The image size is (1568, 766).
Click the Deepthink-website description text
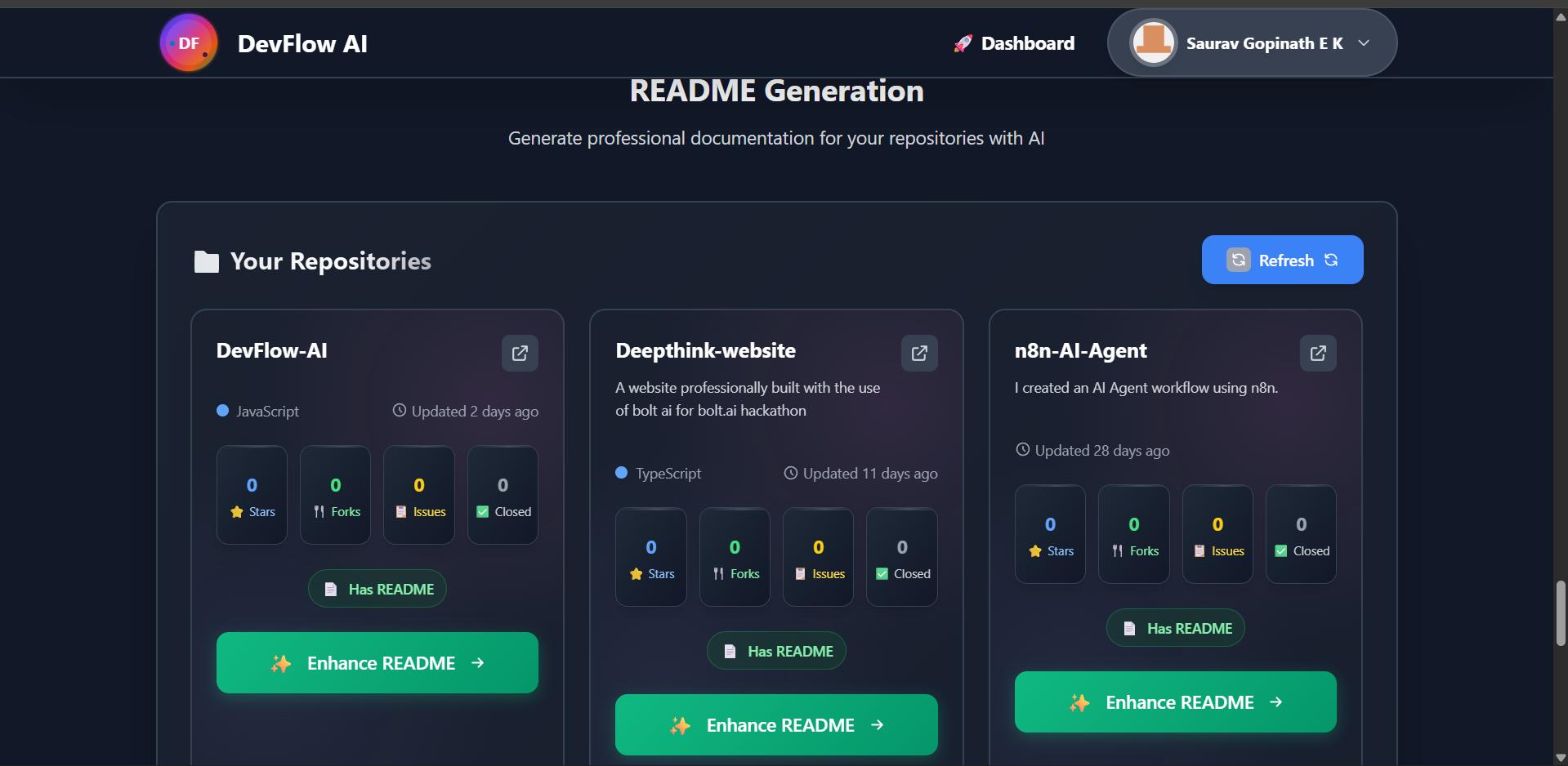pyautogui.click(x=748, y=399)
